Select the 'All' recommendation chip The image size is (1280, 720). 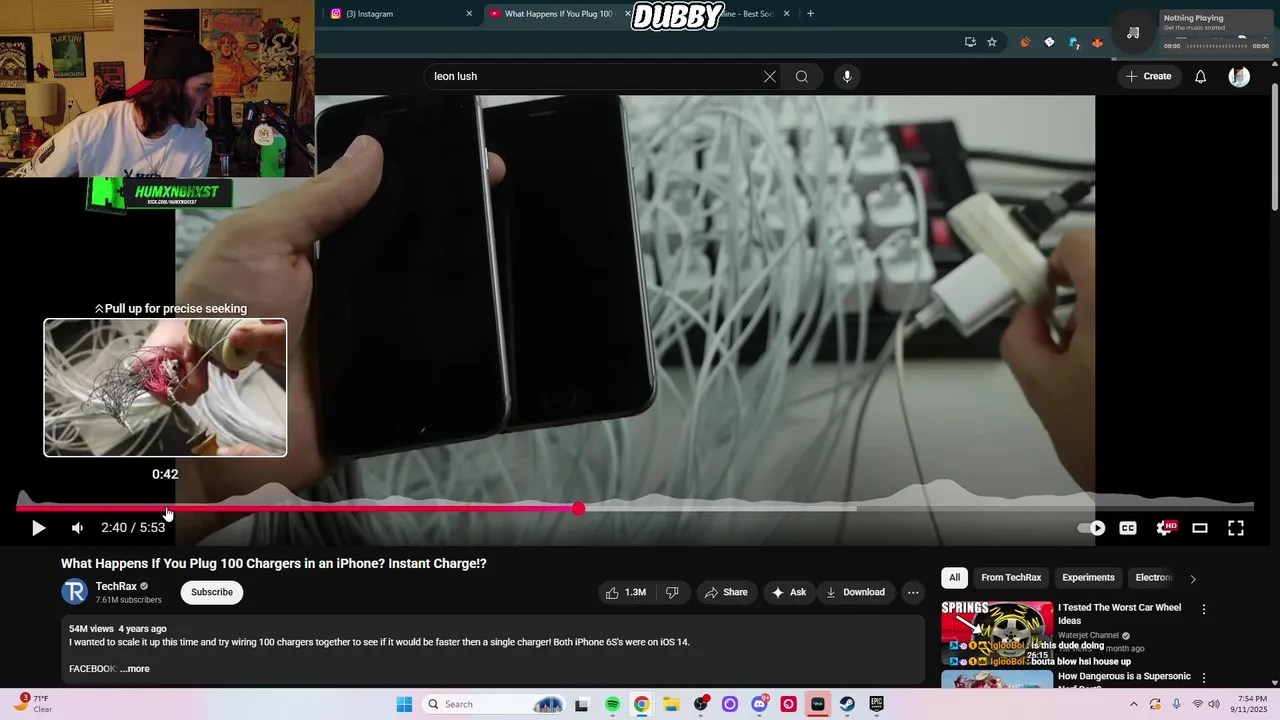[x=955, y=577]
